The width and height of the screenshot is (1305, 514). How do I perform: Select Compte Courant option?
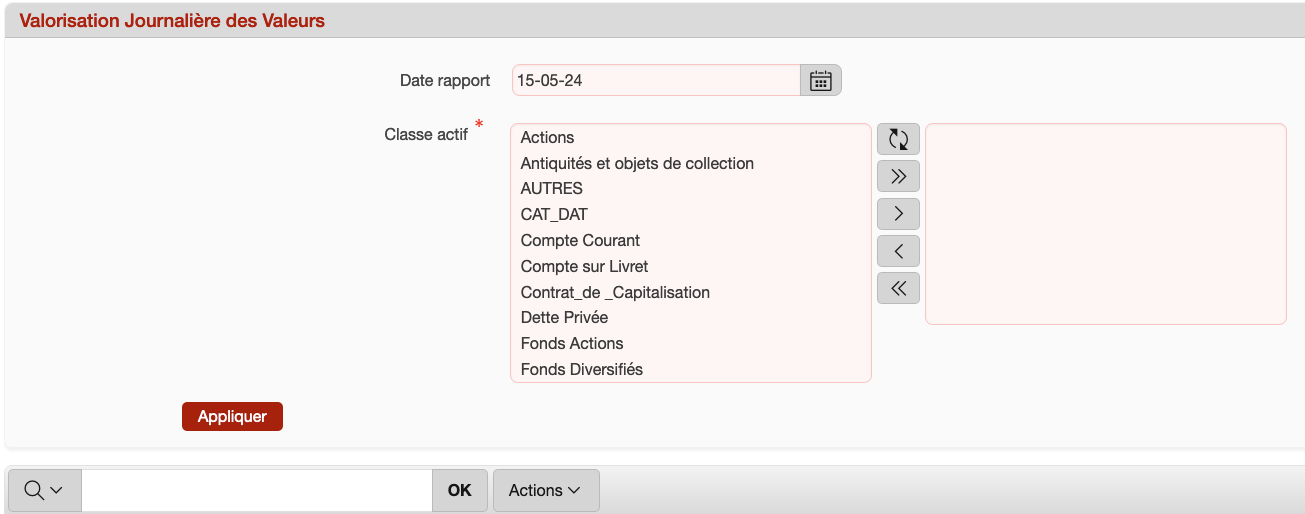[x=580, y=240]
